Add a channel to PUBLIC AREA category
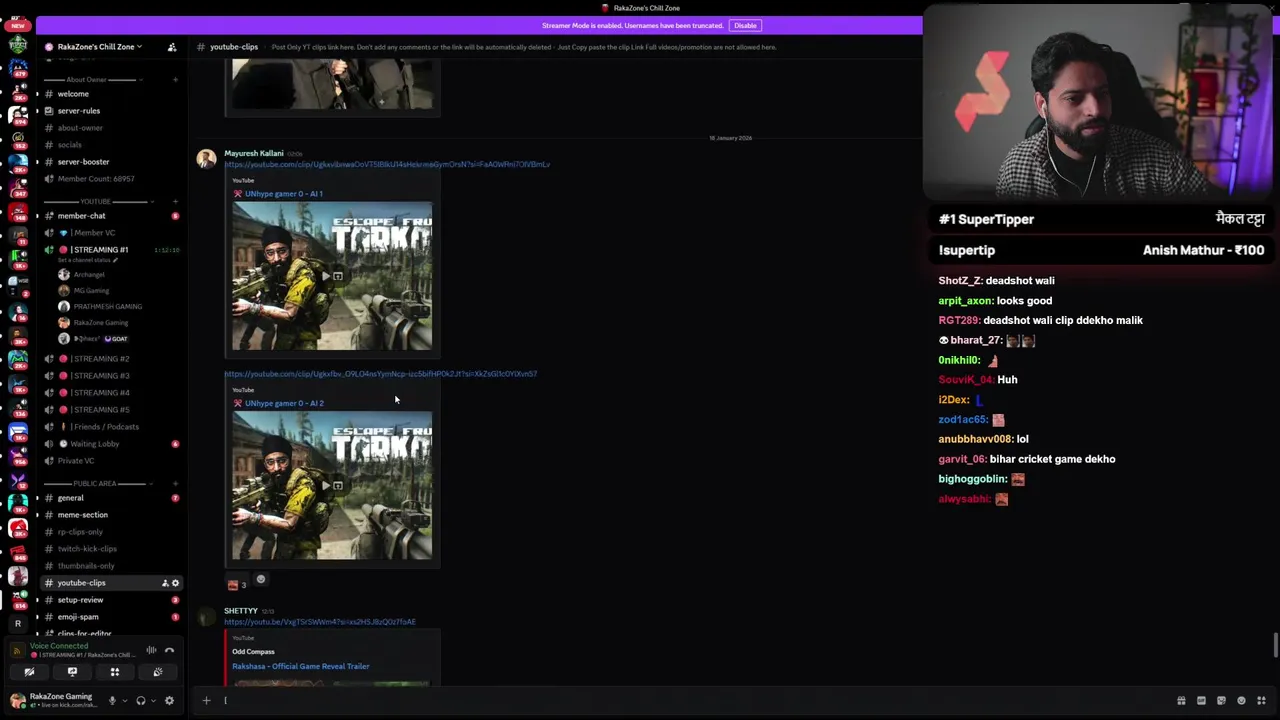 coord(176,483)
